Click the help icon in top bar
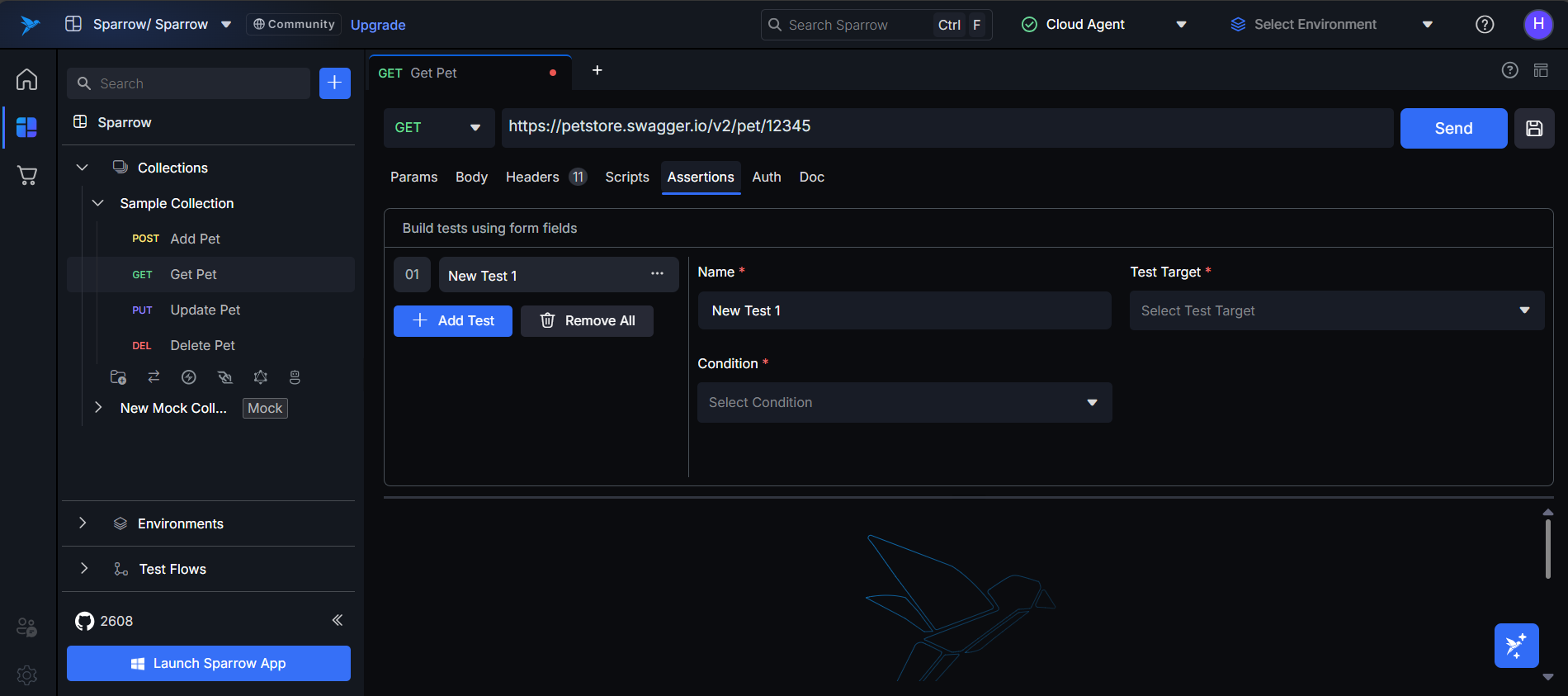This screenshot has height=696, width=1568. [1485, 25]
